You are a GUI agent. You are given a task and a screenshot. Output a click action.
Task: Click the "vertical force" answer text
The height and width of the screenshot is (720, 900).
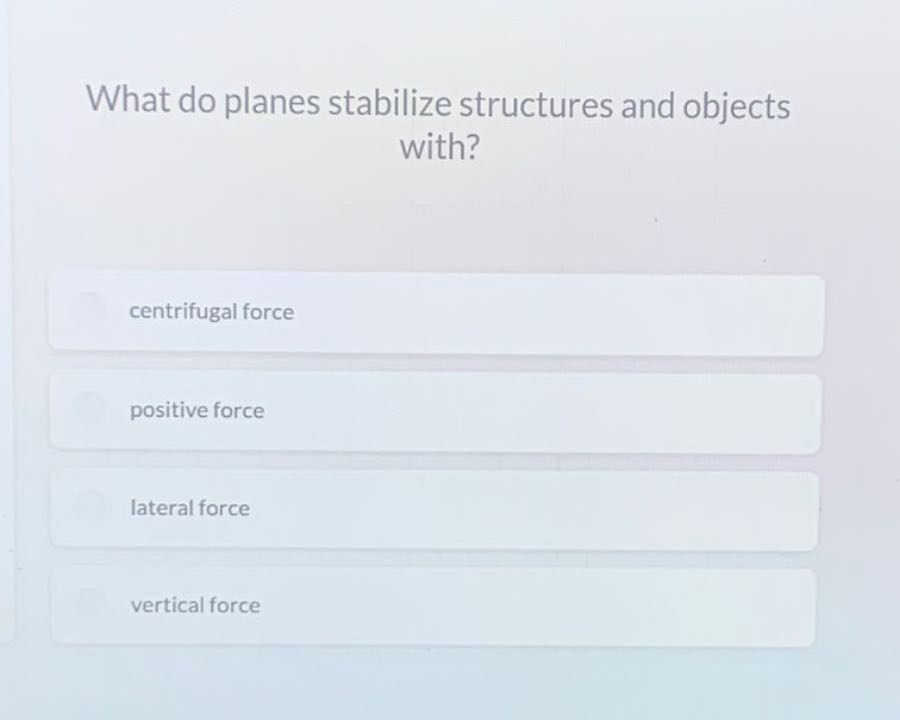[195, 605]
